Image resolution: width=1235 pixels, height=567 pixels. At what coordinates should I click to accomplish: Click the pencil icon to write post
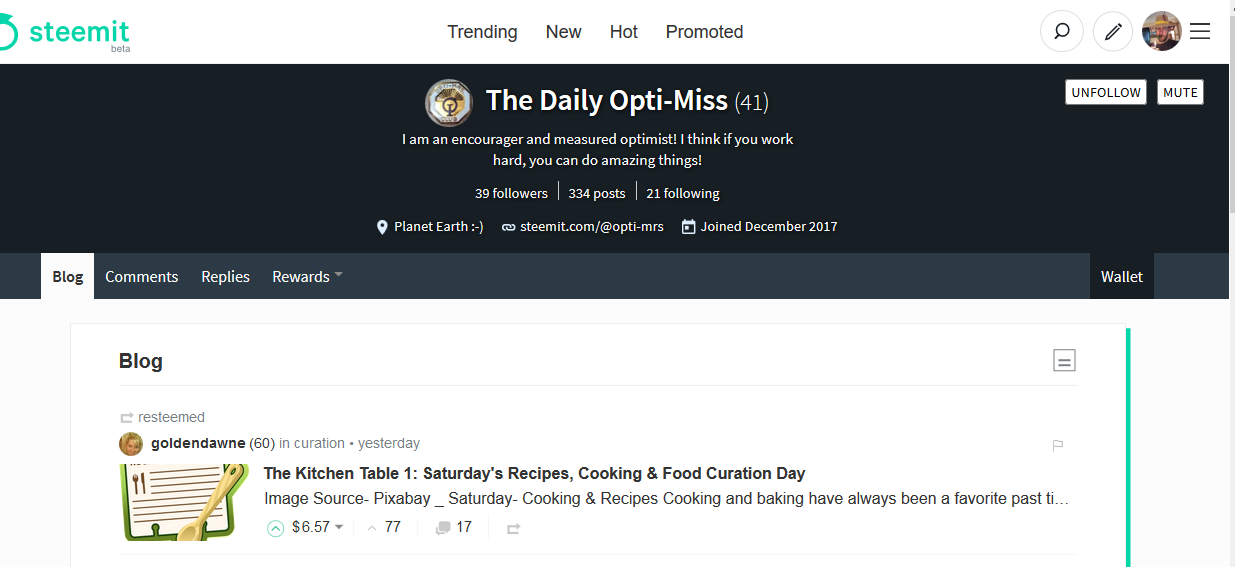[1112, 32]
